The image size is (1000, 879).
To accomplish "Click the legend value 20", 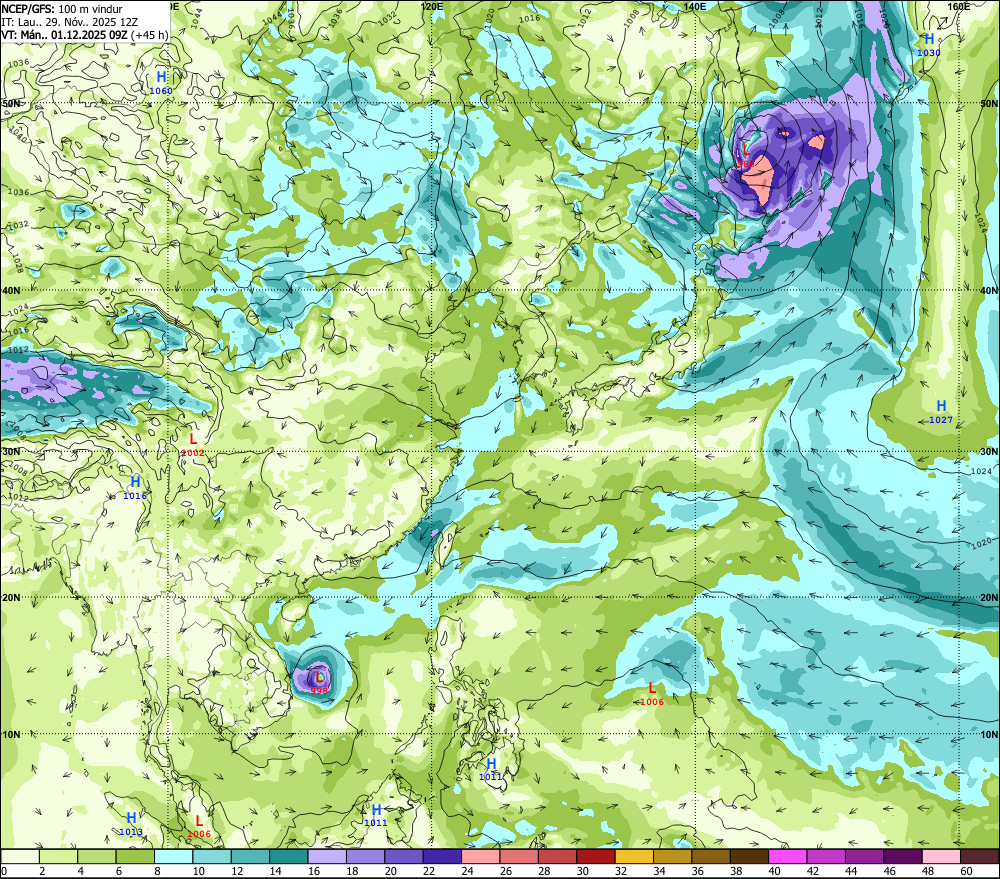I will point(390,871).
